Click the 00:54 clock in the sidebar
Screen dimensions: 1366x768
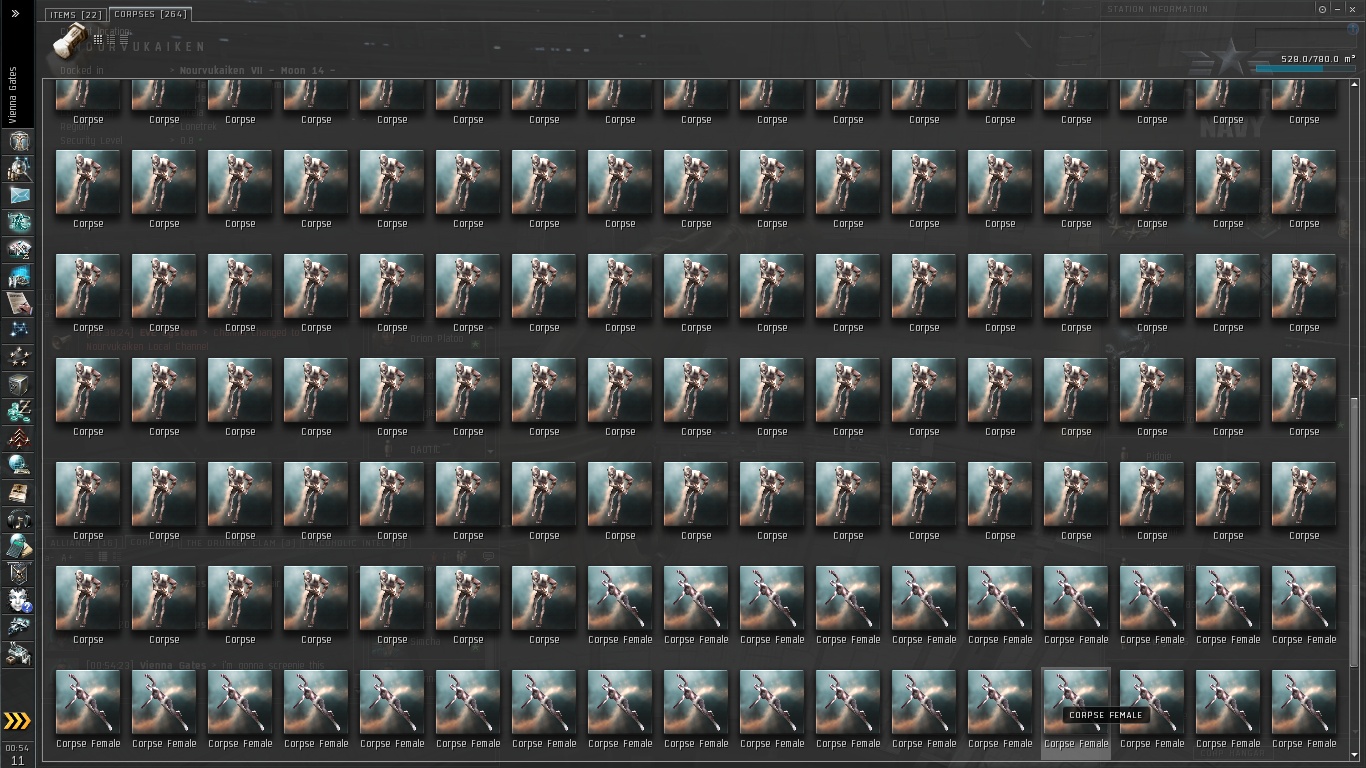coord(17,748)
